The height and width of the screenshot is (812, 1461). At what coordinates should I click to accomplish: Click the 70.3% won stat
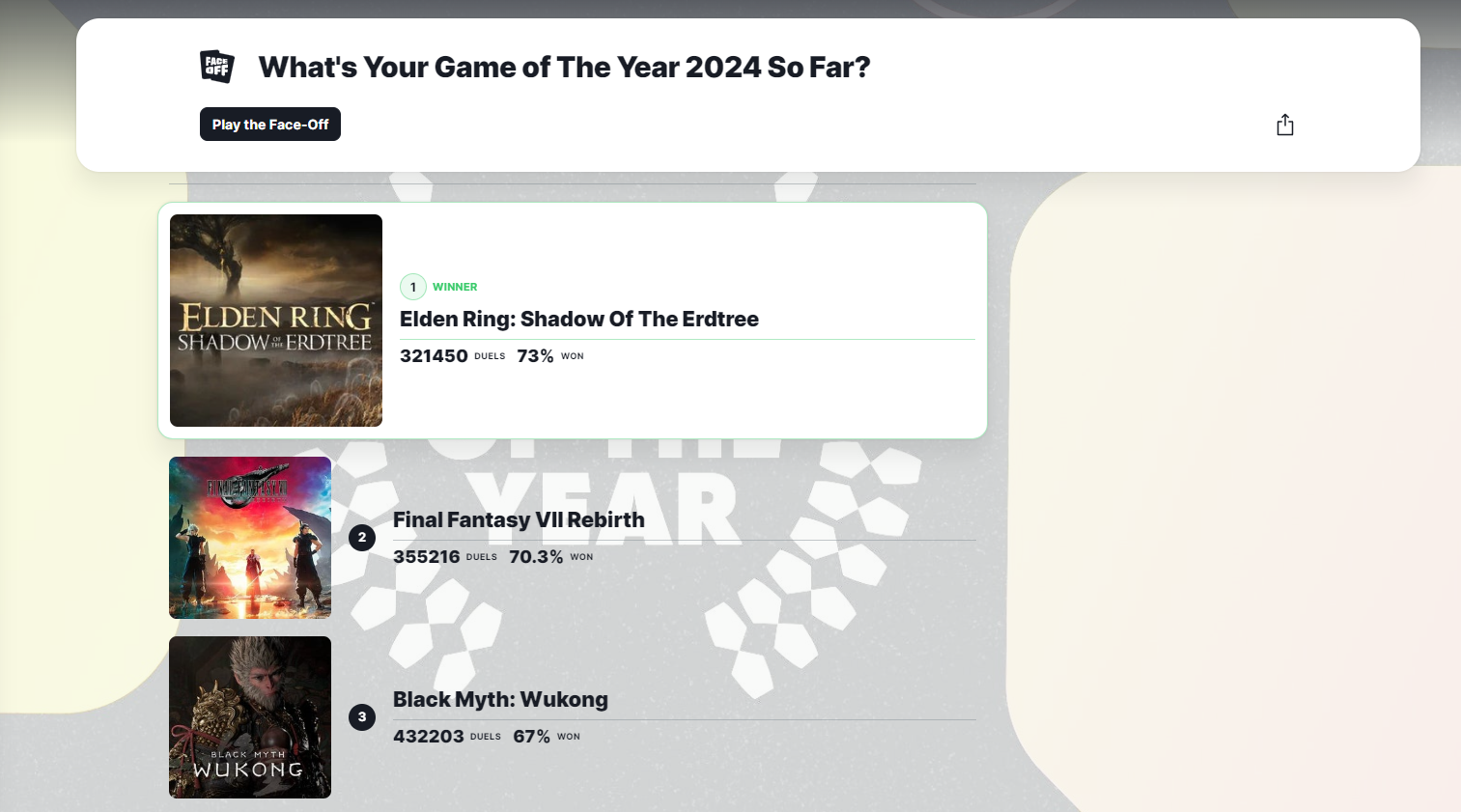(536, 557)
